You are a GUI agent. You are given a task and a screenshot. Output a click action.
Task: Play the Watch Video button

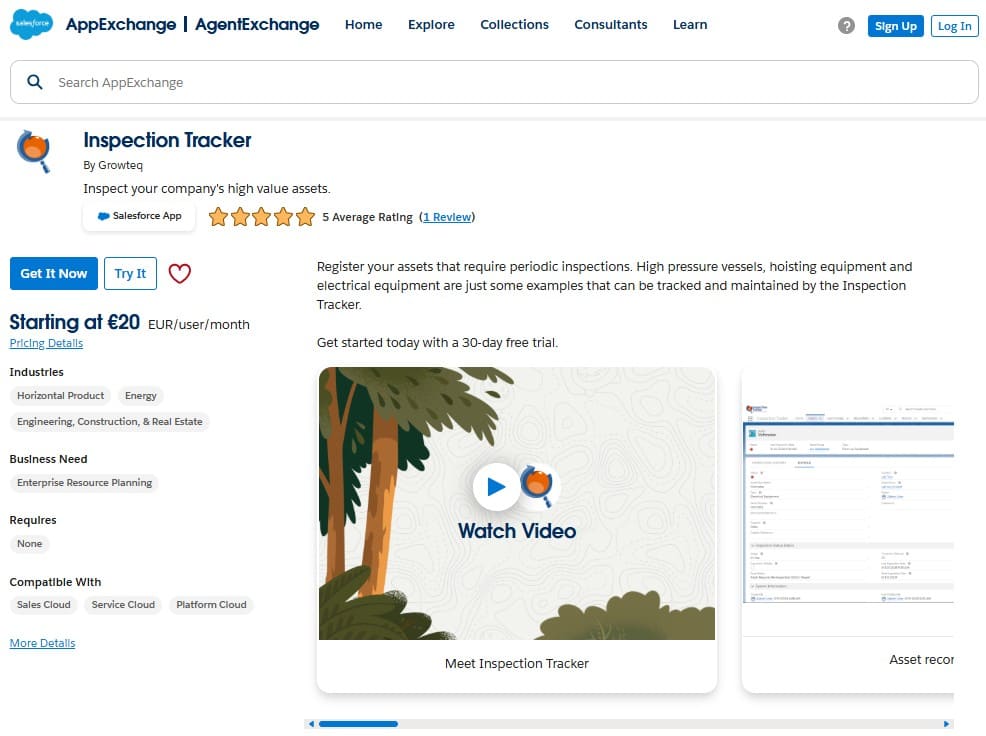click(x=496, y=486)
